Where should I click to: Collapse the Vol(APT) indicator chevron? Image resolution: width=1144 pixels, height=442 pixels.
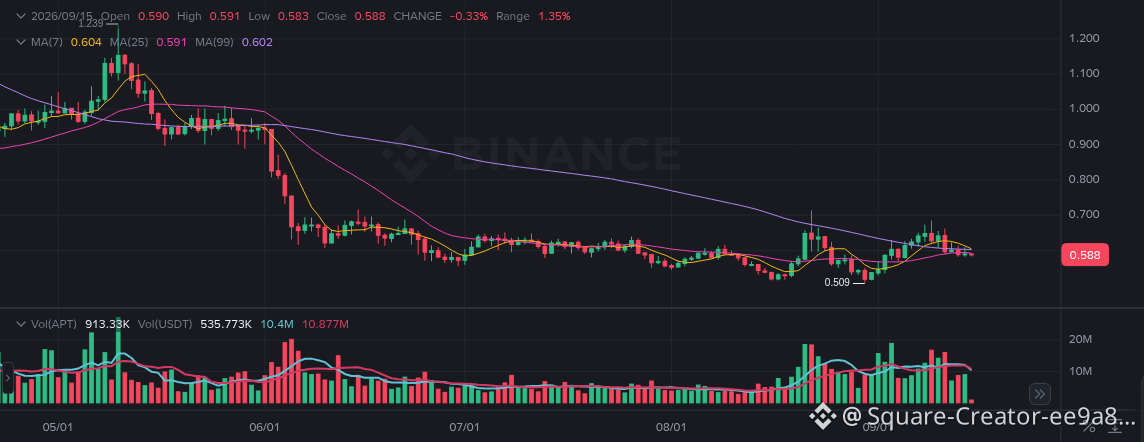(21, 324)
